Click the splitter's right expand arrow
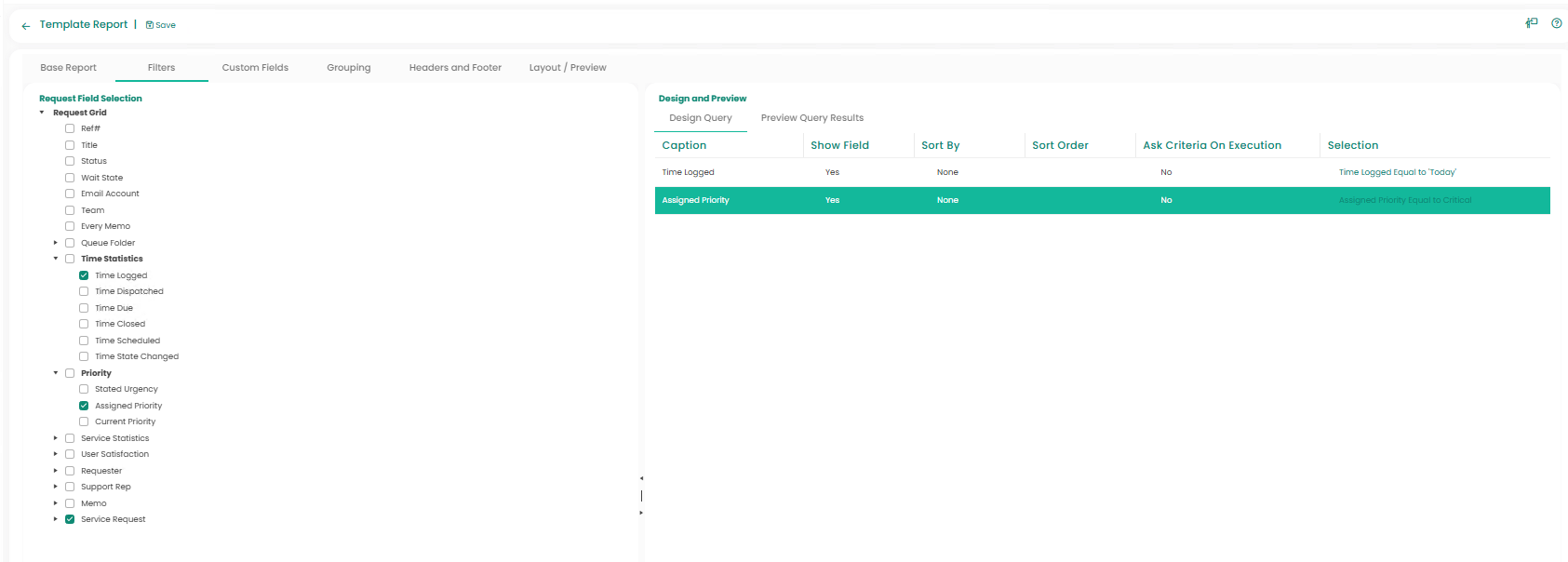The height and width of the screenshot is (562, 1568). 641,513
